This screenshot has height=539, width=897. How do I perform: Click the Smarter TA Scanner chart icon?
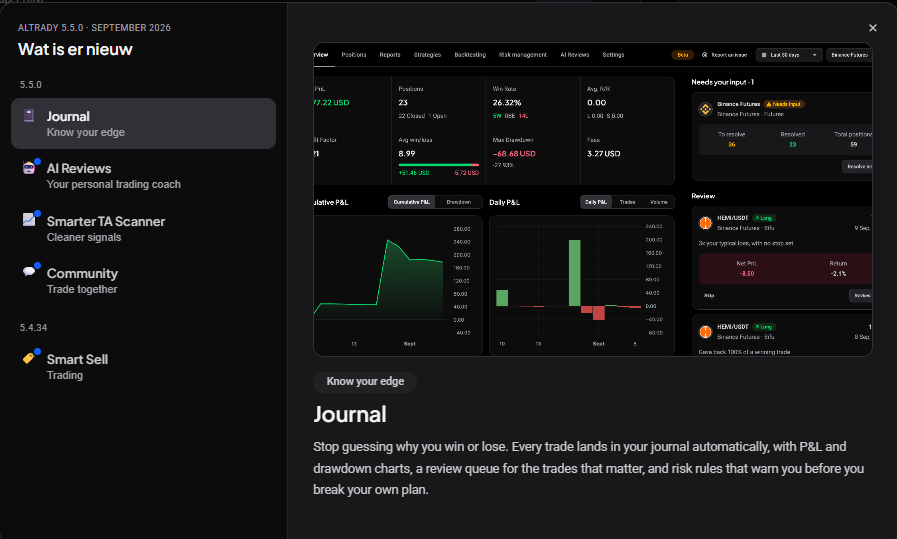(29, 220)
